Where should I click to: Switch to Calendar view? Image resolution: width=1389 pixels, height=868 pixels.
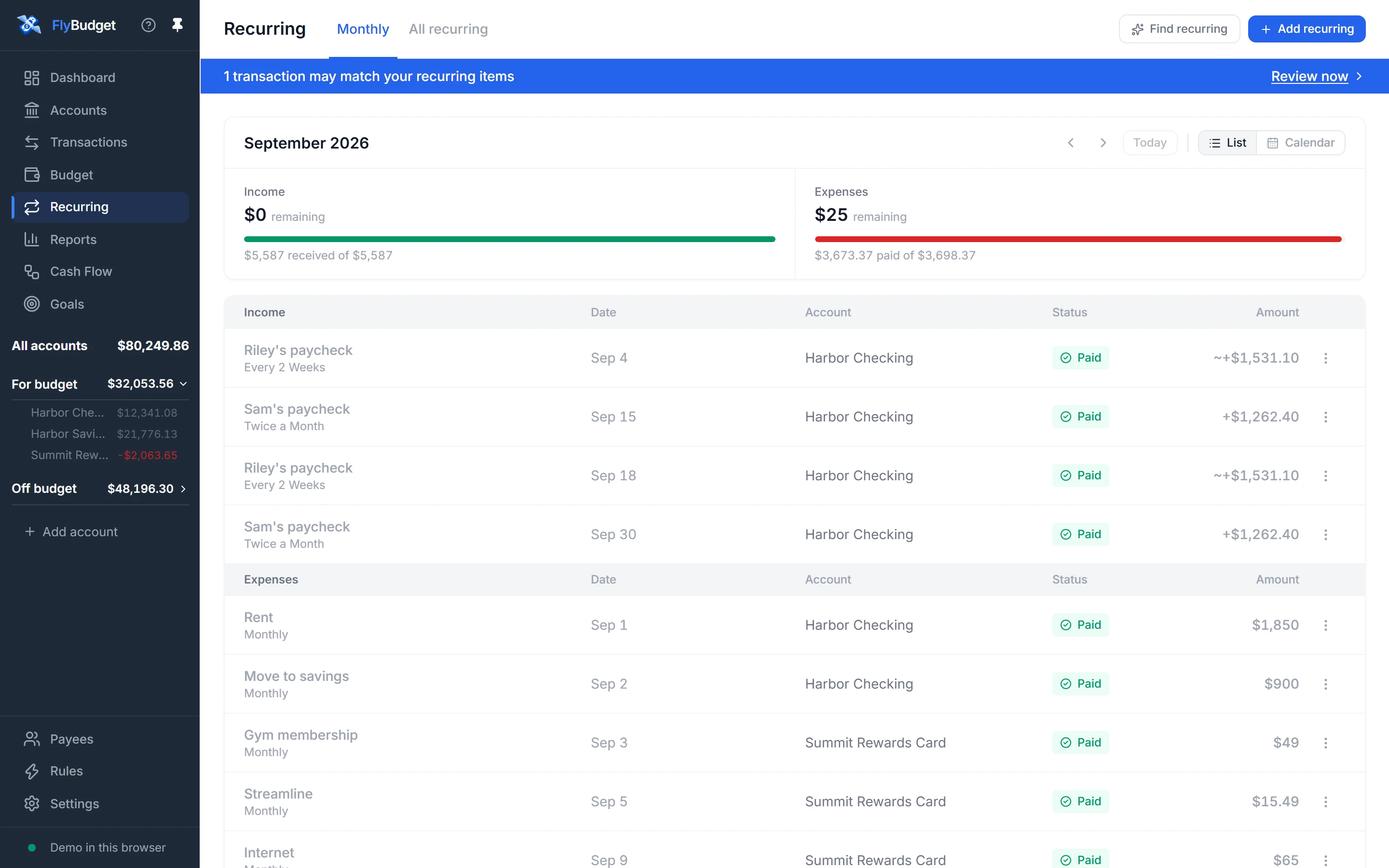(1301, 143)
